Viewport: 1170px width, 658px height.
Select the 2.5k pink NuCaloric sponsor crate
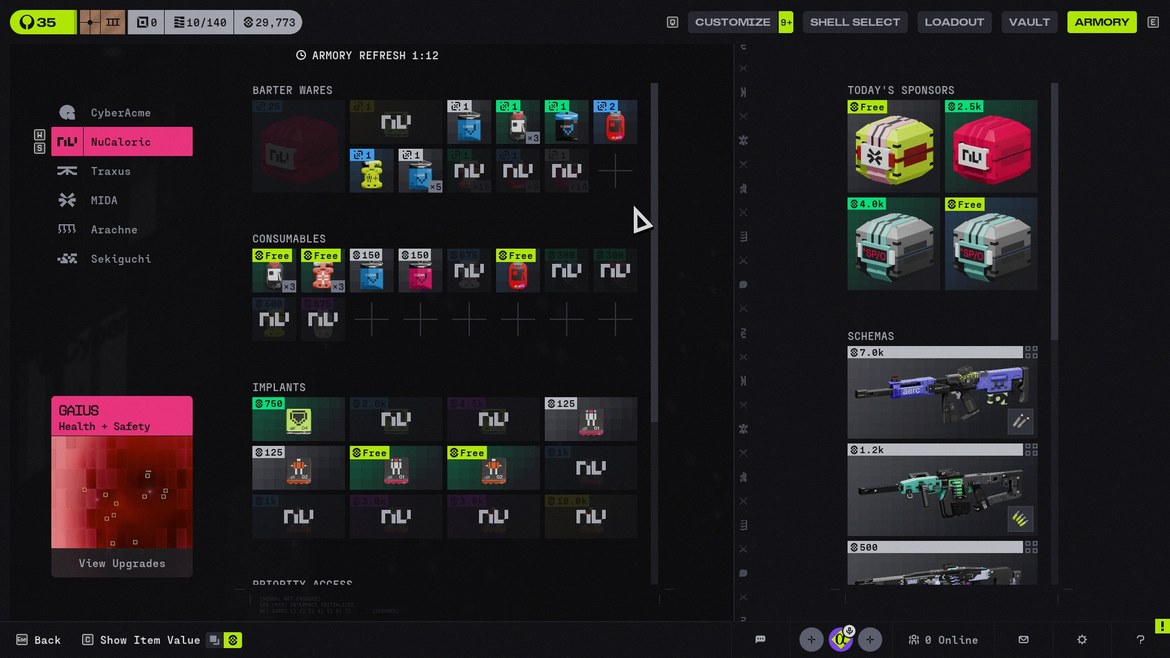pos(990,147)
